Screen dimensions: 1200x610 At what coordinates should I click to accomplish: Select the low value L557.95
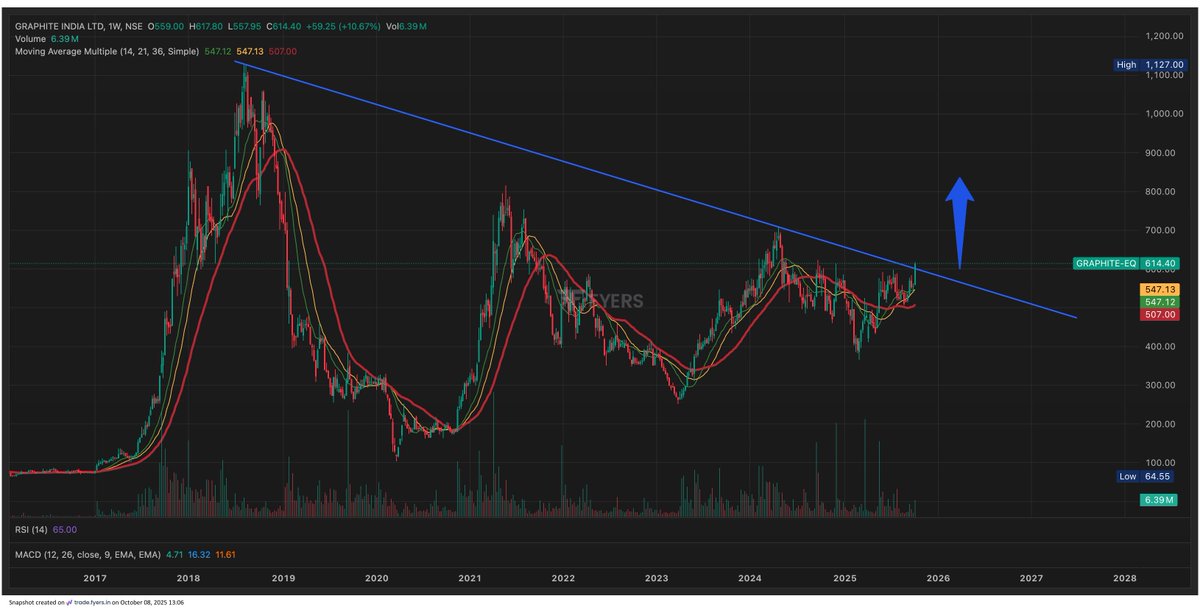click(x=244, y=26)
